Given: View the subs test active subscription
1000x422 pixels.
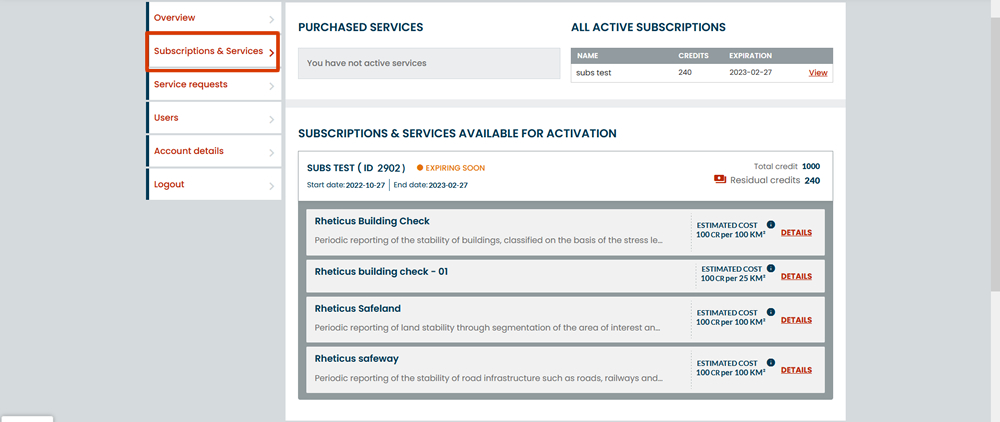Looking at the screenshot, I should pyautogui.click(x=818, y=73).
